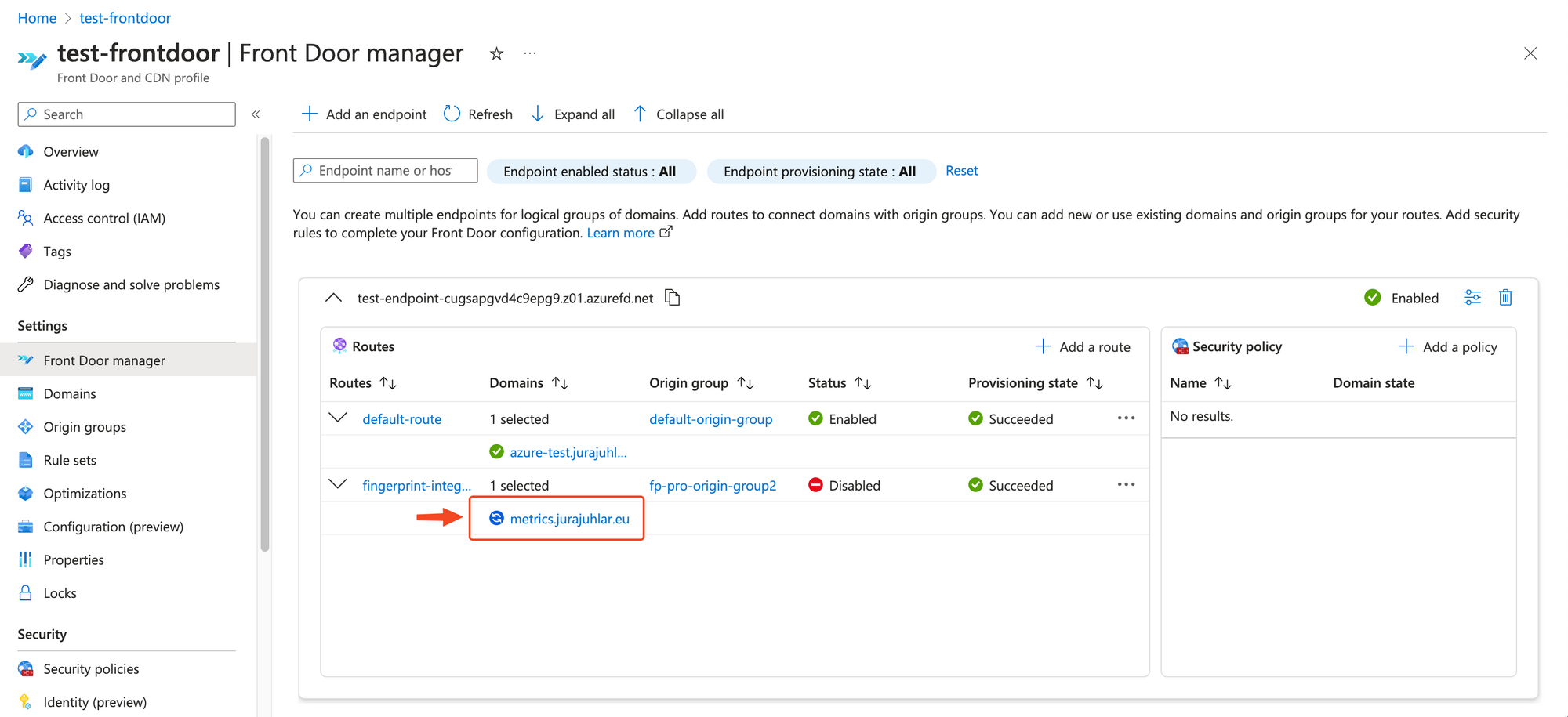Open the Domains menu item label

pos(70,393)
